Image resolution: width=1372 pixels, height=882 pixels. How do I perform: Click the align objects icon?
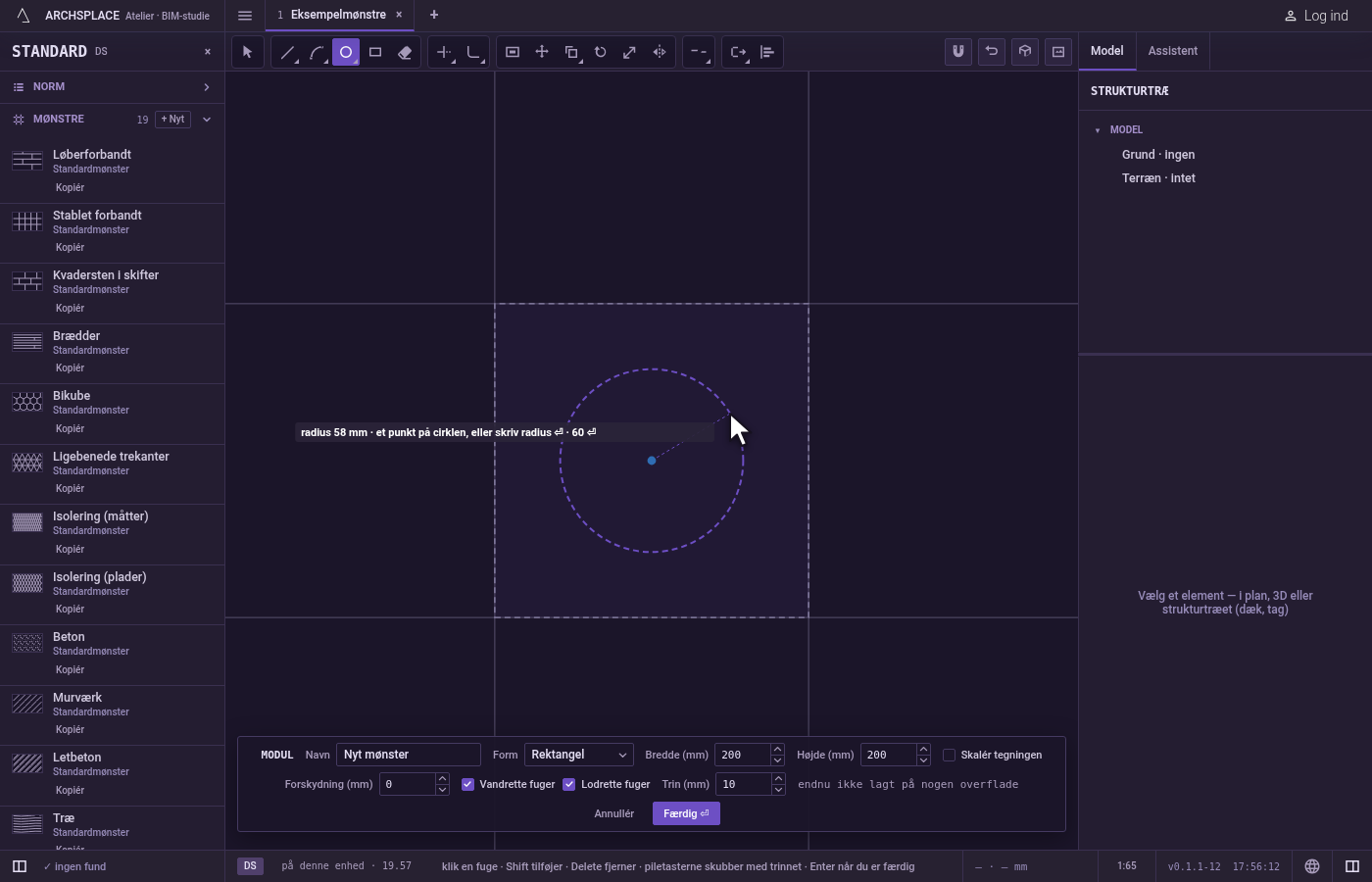pyautogui.click(x=767, y=52)
